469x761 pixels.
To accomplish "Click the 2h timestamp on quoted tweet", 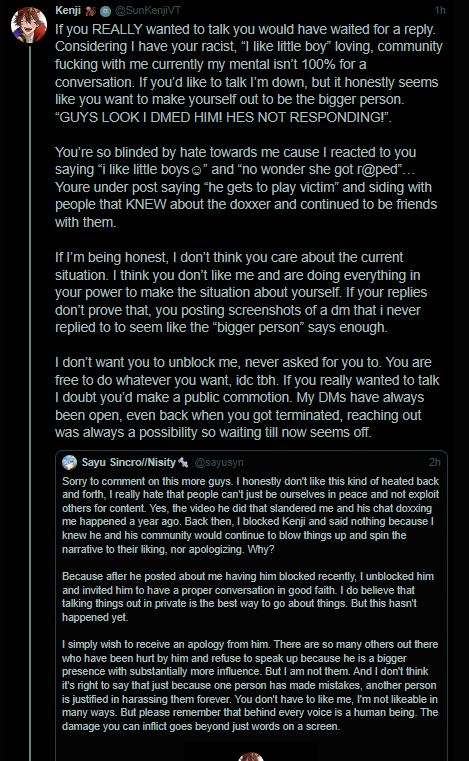I will (x=435, y=462).
